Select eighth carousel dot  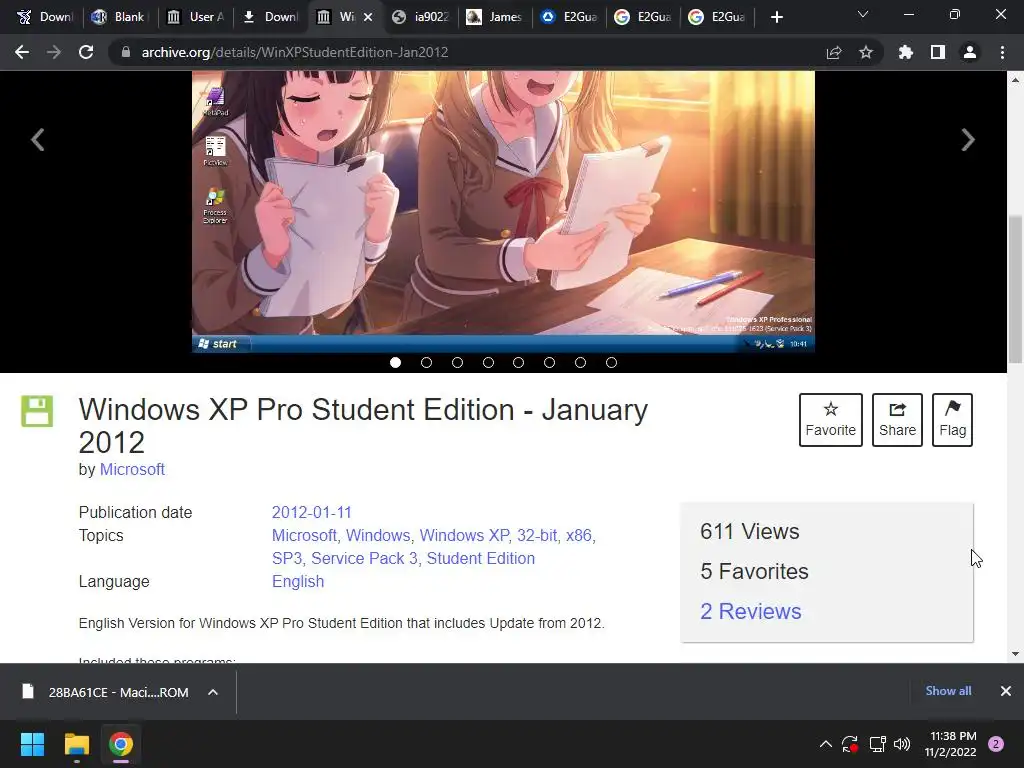(611, 362)
